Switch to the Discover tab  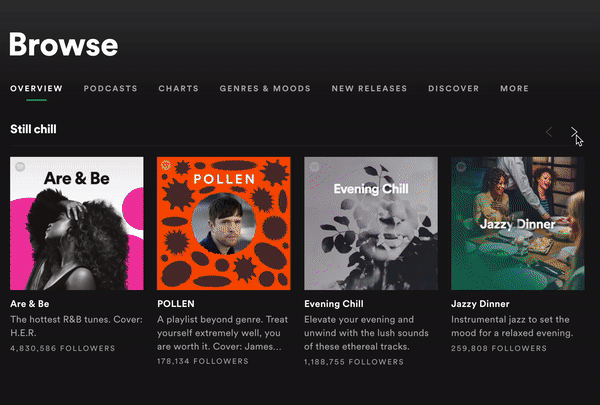click(453, 88)
